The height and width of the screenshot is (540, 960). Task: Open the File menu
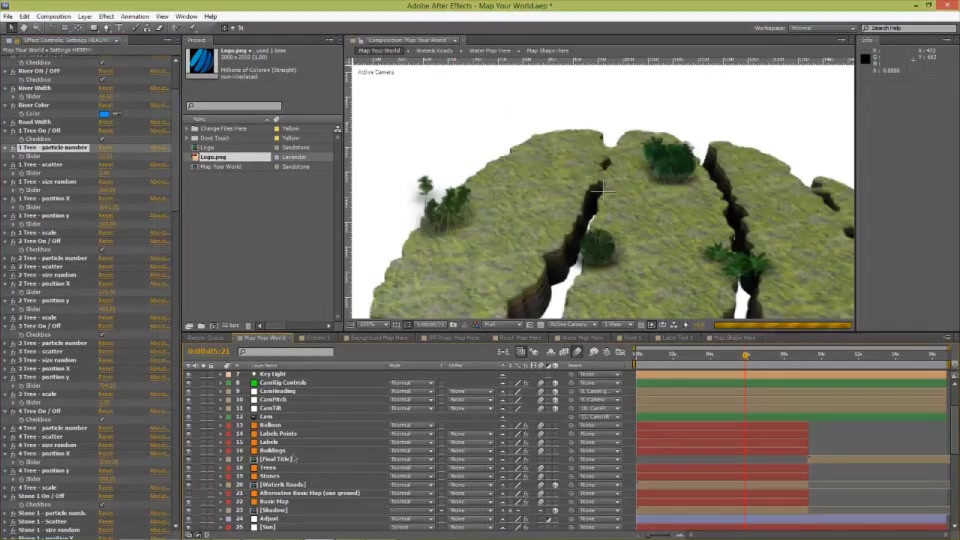click(8, 17)
